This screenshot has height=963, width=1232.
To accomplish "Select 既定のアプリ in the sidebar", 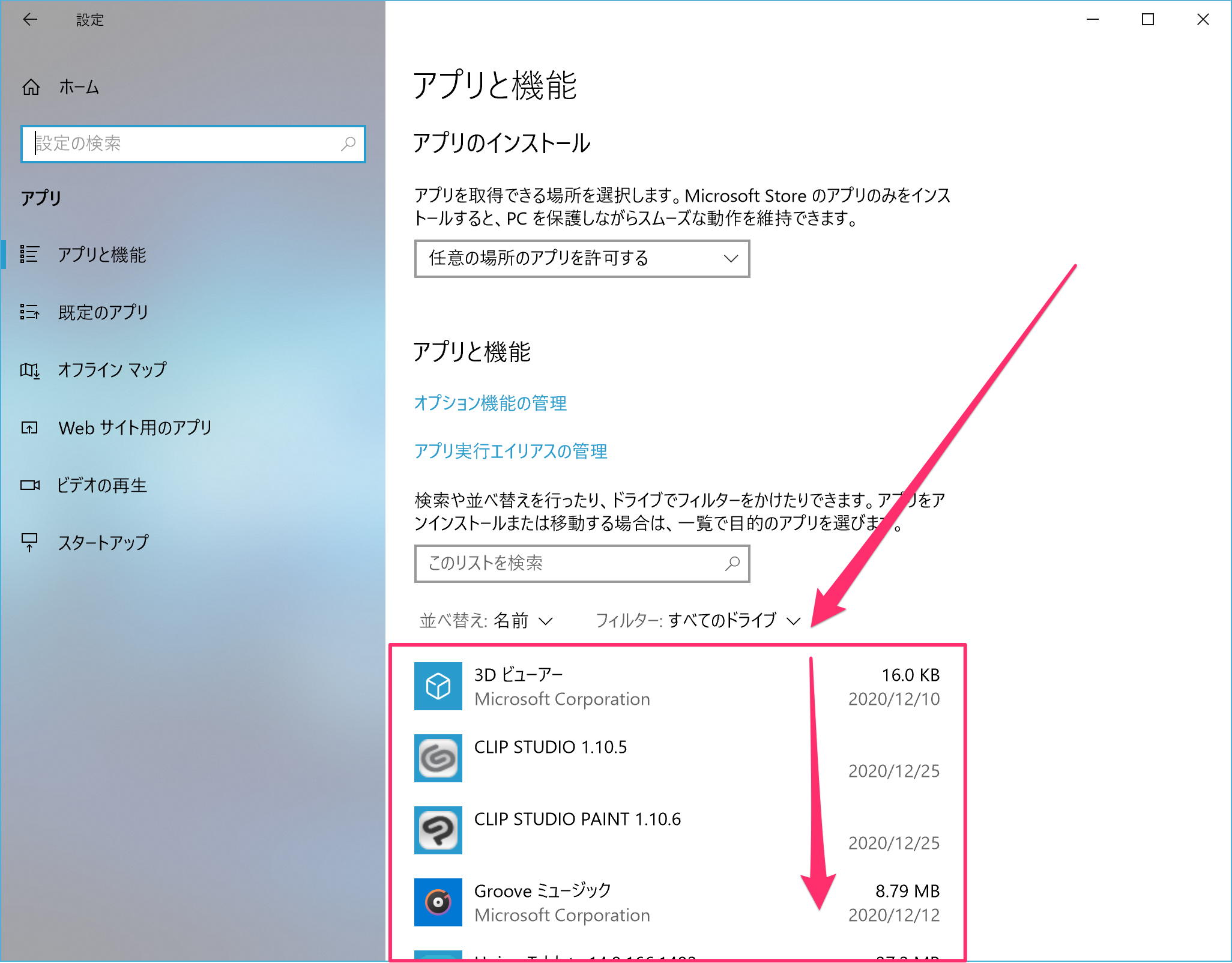I will (193, 312).
